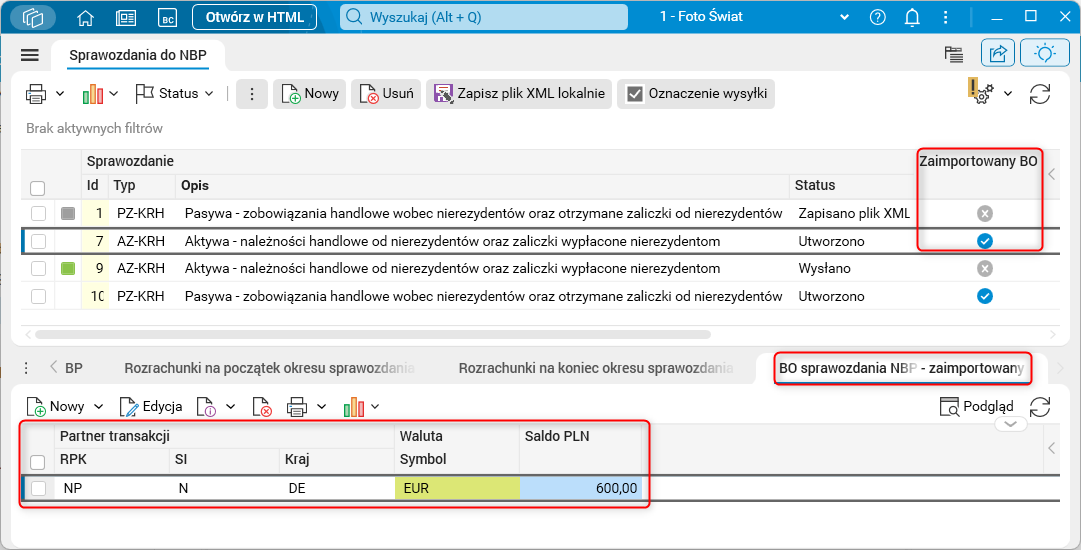Toggle the lightbulb tips button
Screen dimensions: 1081x550
[x=1045, y=54]
